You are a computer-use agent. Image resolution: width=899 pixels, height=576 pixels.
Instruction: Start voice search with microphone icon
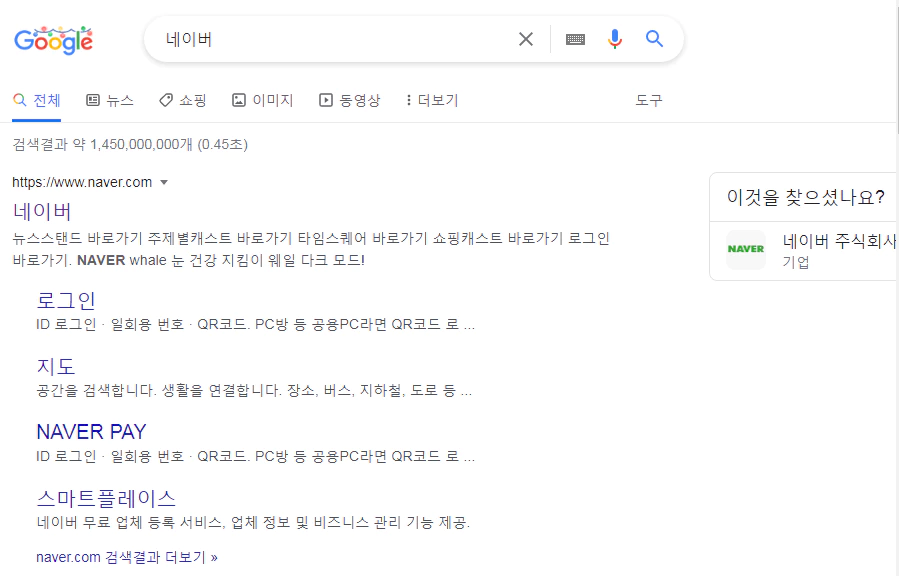(615, 39)
